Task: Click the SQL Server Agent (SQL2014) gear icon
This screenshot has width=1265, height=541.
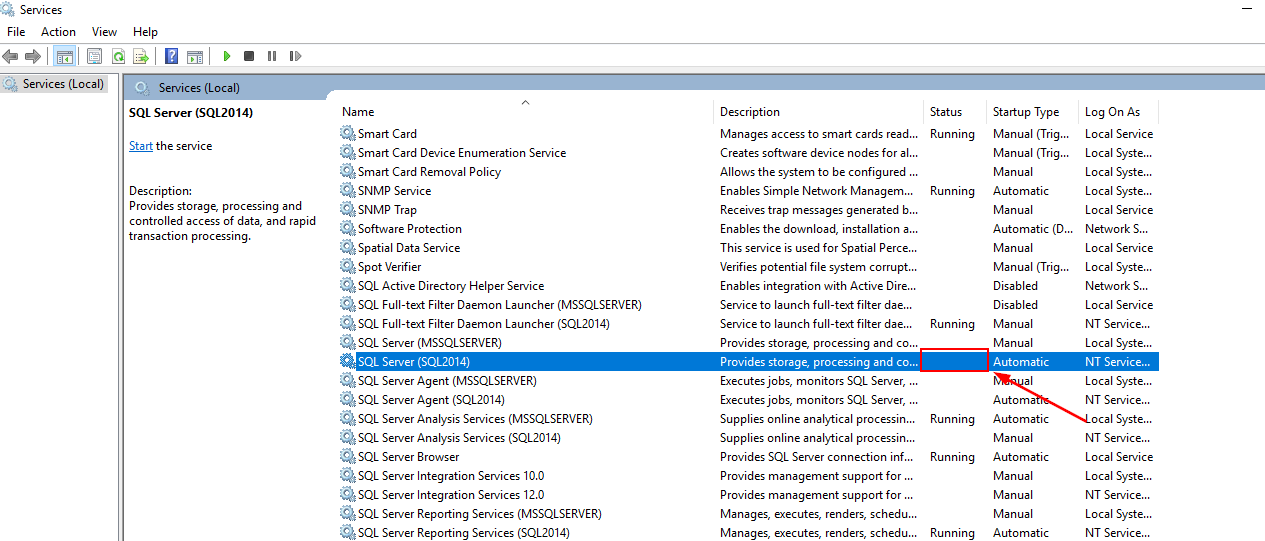Action: 348,400
